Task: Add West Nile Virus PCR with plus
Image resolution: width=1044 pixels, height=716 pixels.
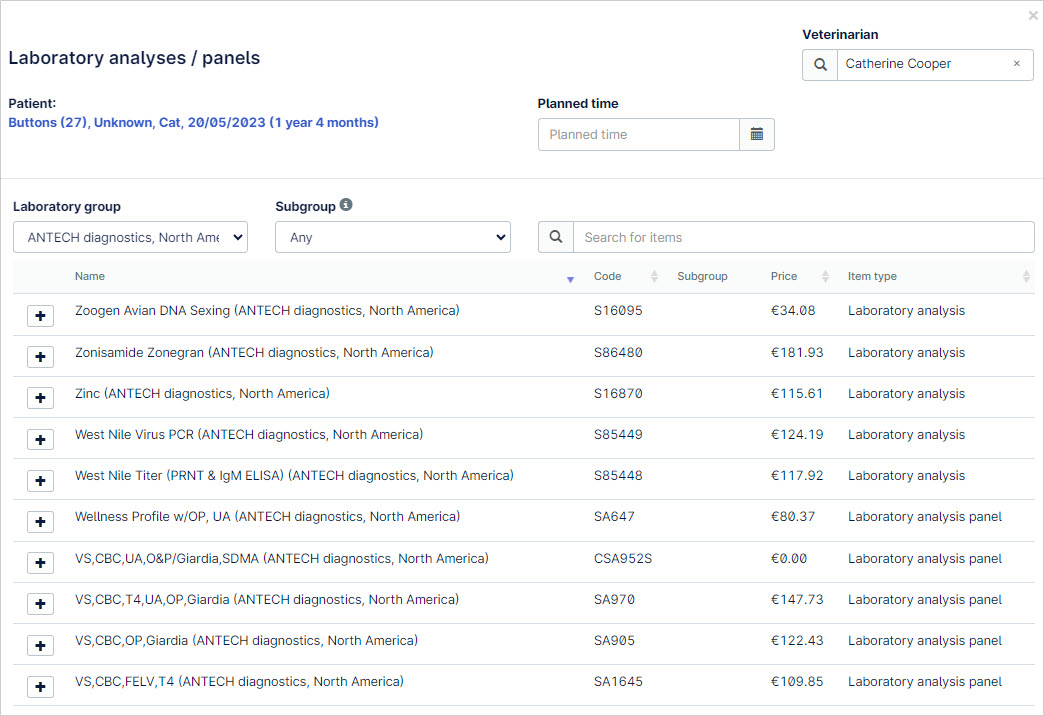Action: point(41,440)
